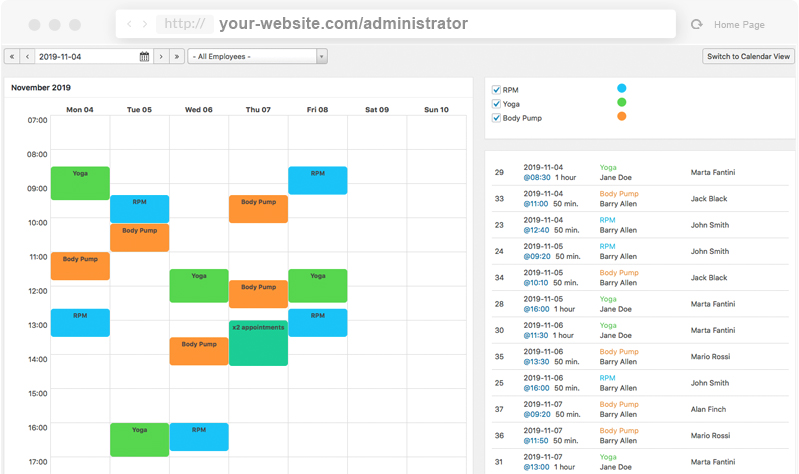Screen dimensions: 799x474
Task: Click the Thu 07 column header
Action: (258, 110)
